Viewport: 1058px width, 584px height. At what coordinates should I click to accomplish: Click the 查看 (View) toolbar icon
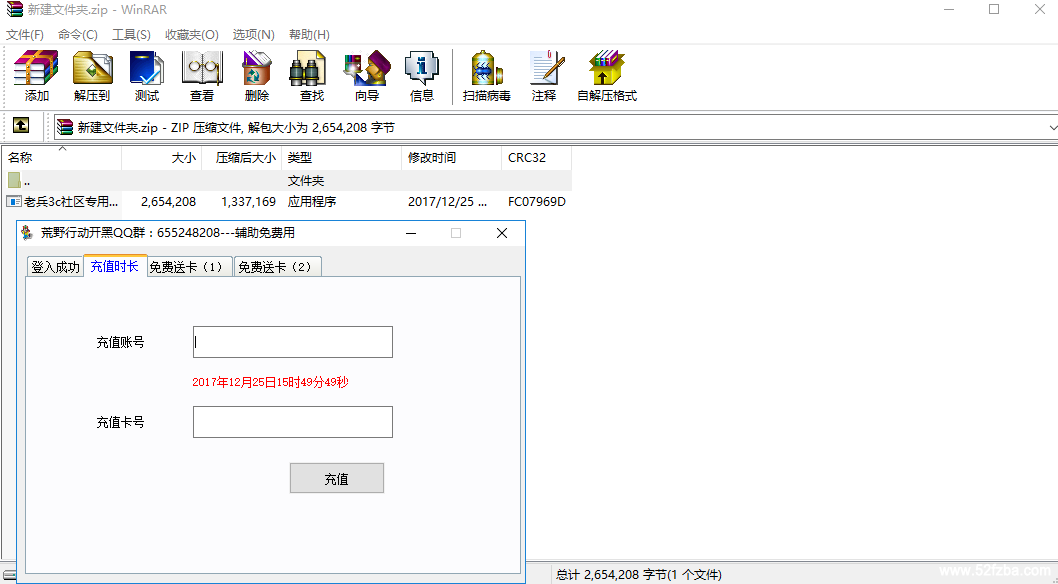pos(202,67)
